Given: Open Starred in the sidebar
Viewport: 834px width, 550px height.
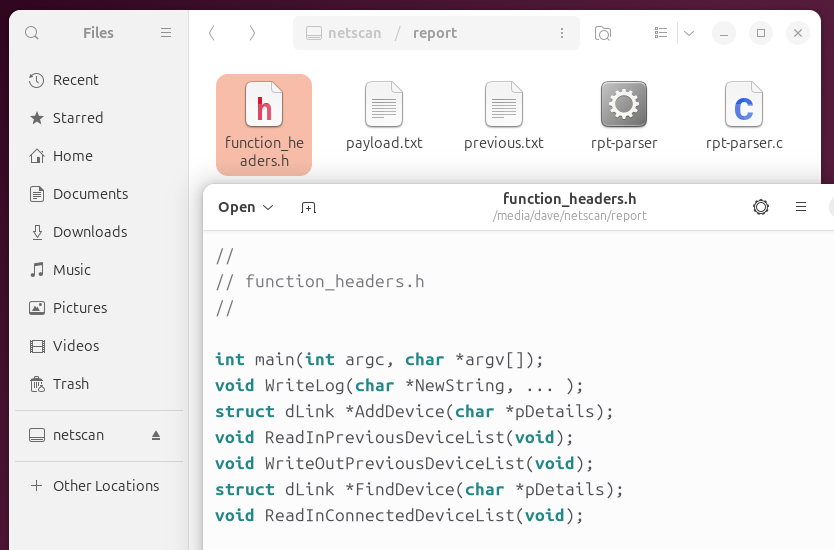Looking at the screenshot, I should point(99,118).
